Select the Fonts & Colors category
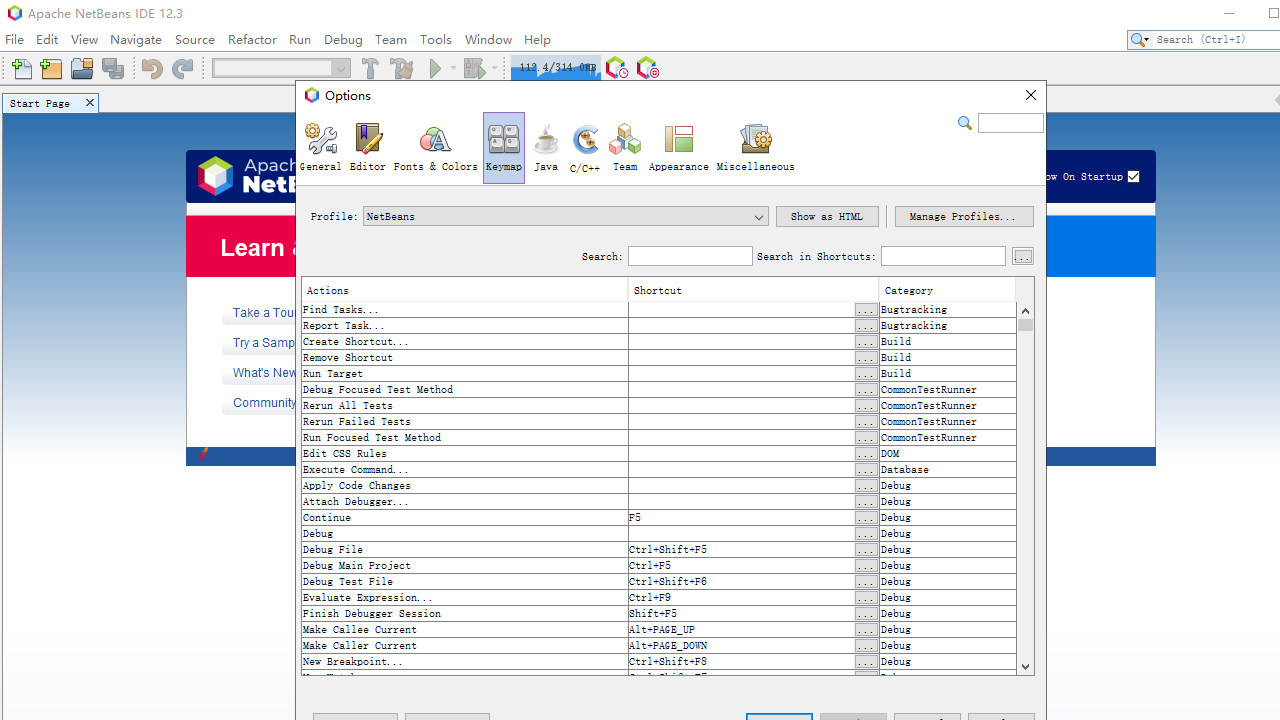Viewport: 1280px width, 720px height. pos(435,148)
